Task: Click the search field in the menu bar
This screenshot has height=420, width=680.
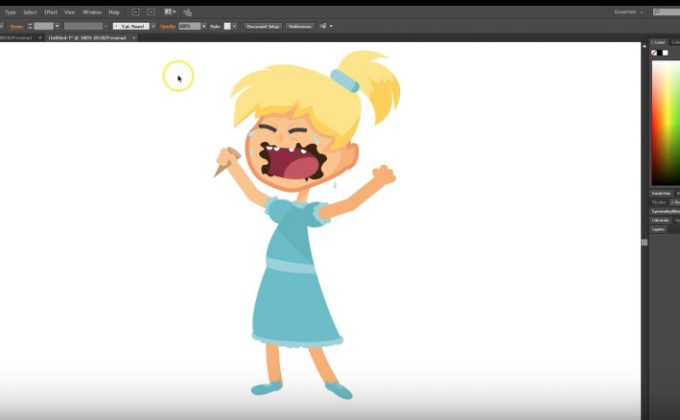Action: pyautogui.click(x=667, y=12)
